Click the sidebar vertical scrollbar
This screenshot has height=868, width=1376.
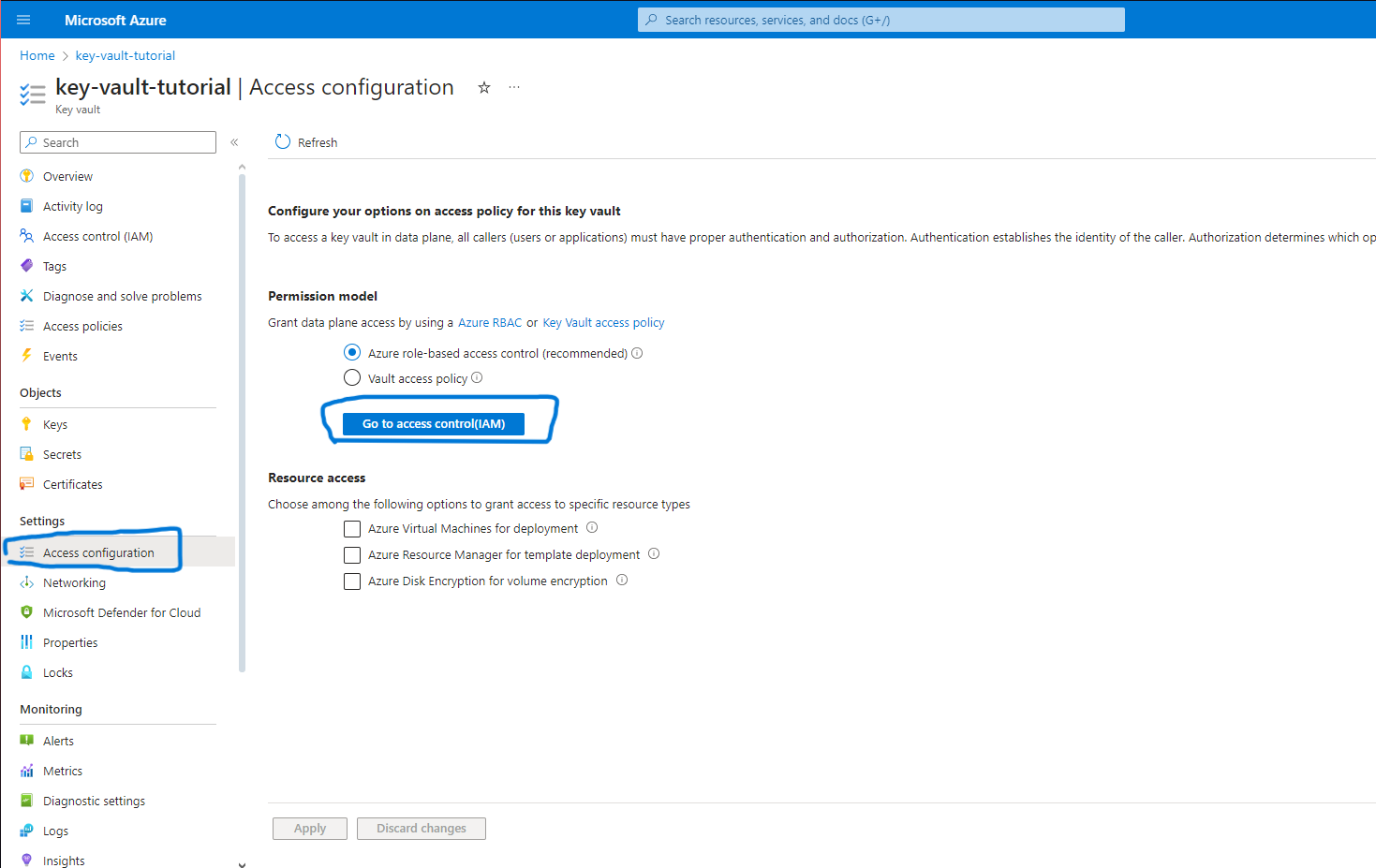[242, 421]
